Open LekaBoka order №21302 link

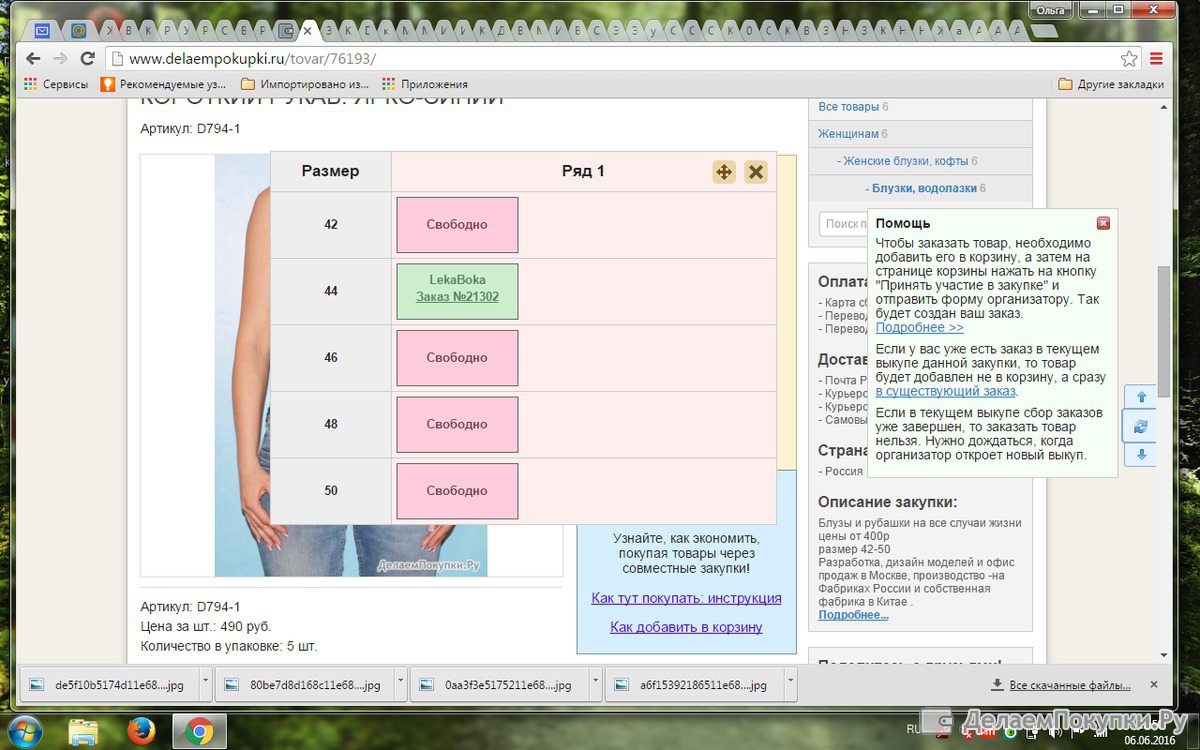click(x=457, y=297)
